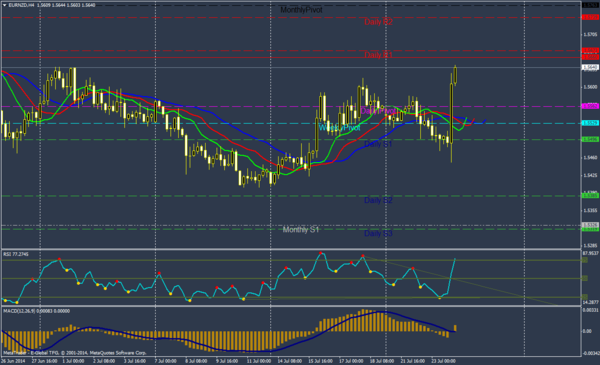Click the top red Daily R2 price tag
The height and width of the screenshot is (365, 600).
[590, 17]
